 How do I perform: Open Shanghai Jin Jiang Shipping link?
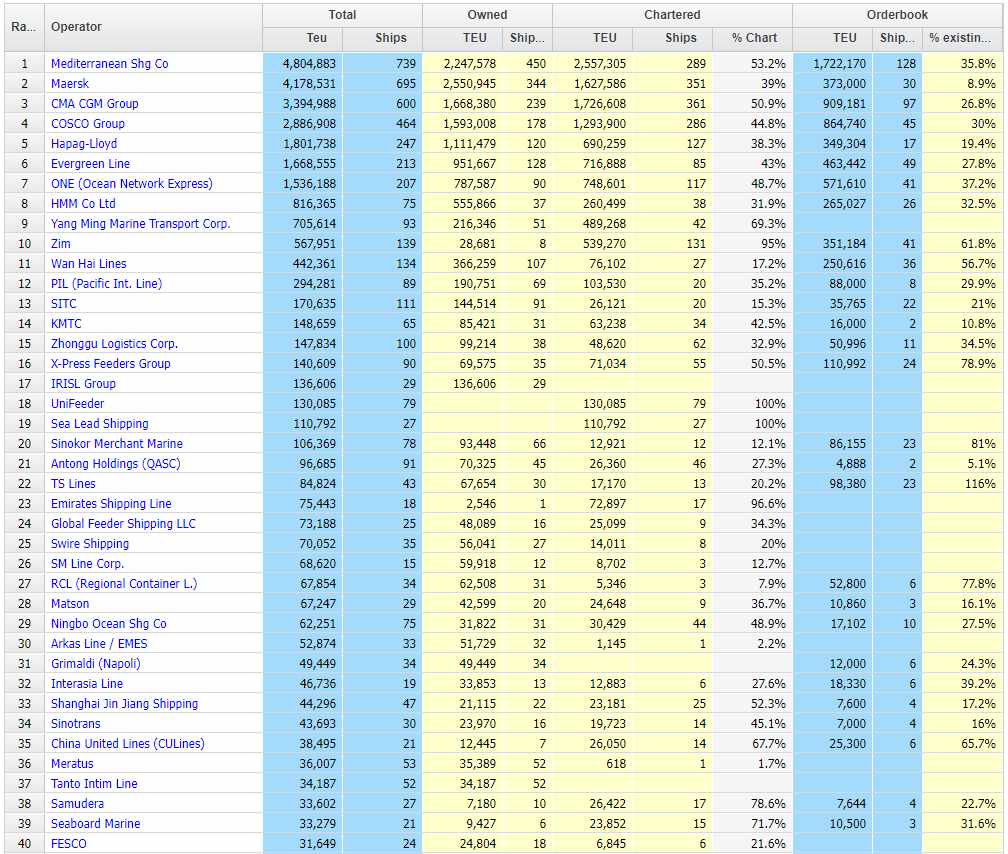[x=124, y=703]
